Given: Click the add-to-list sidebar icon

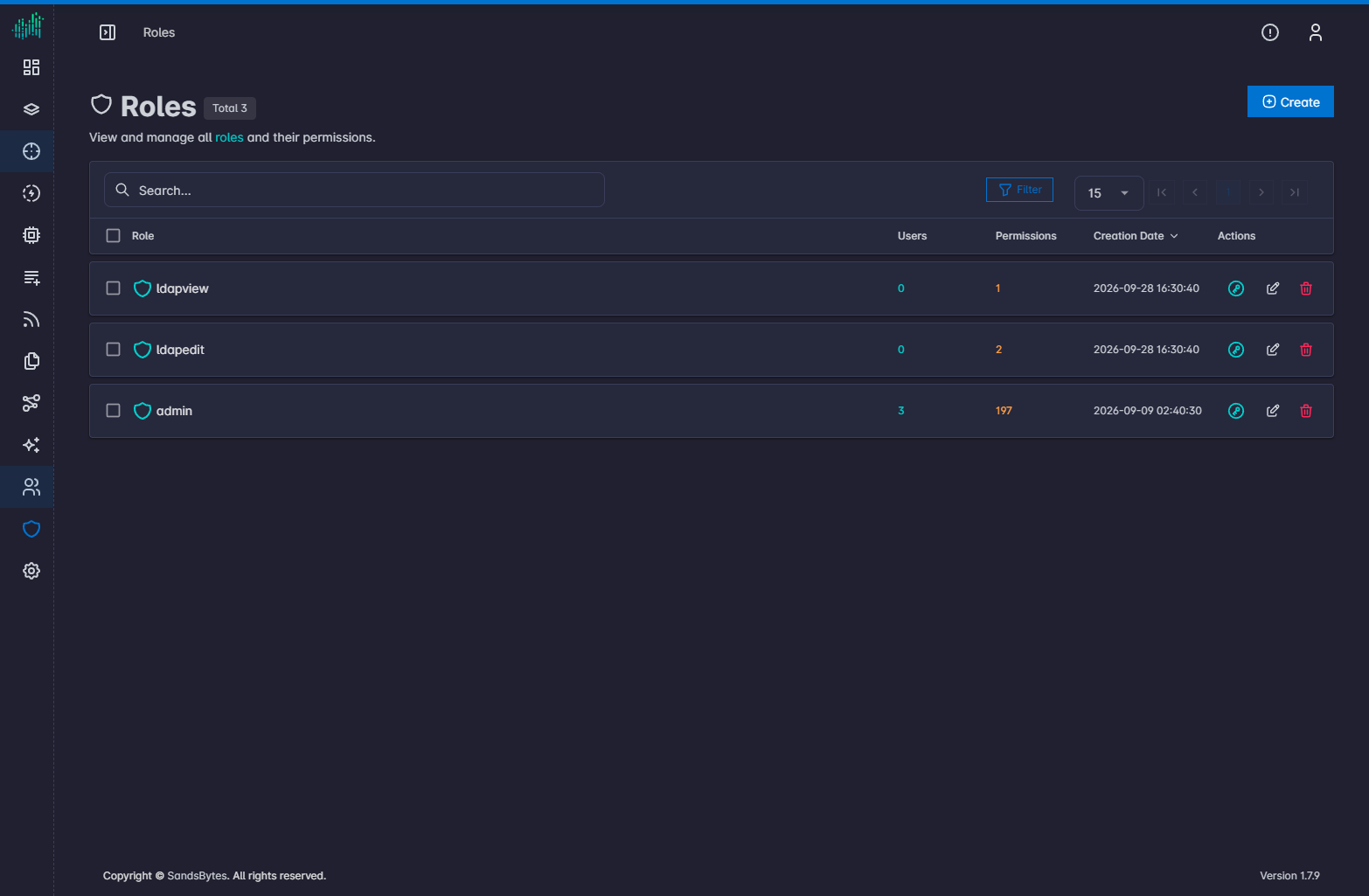Looking at the screenshot, I should [x=31, y=277].
